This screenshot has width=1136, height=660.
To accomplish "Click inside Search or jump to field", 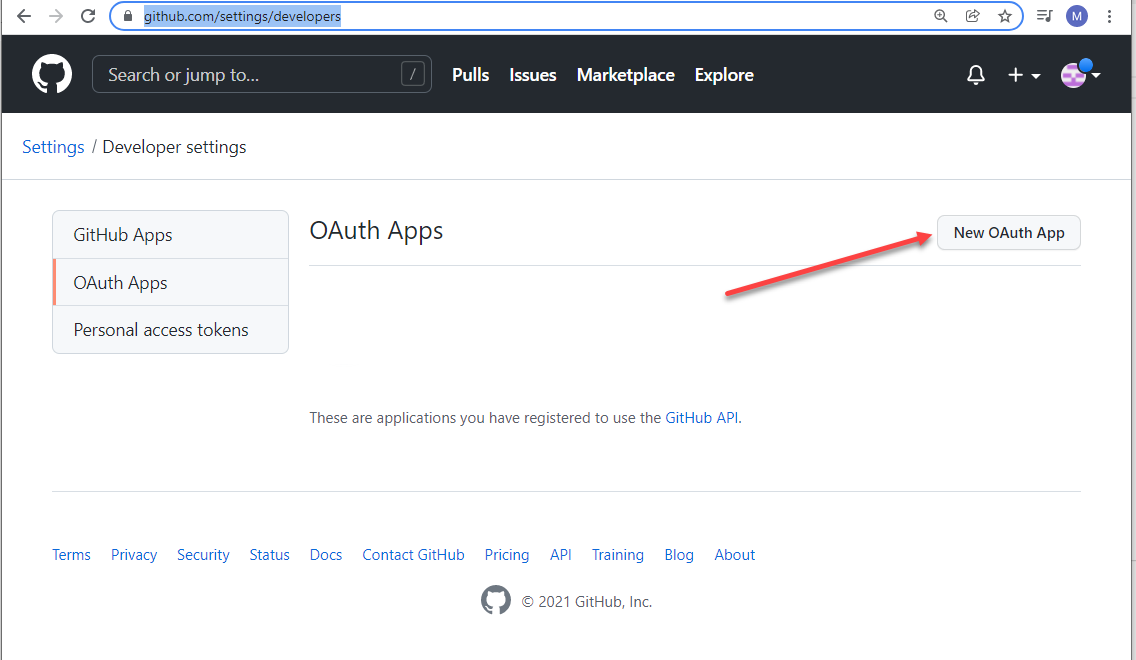I will 250,75.
